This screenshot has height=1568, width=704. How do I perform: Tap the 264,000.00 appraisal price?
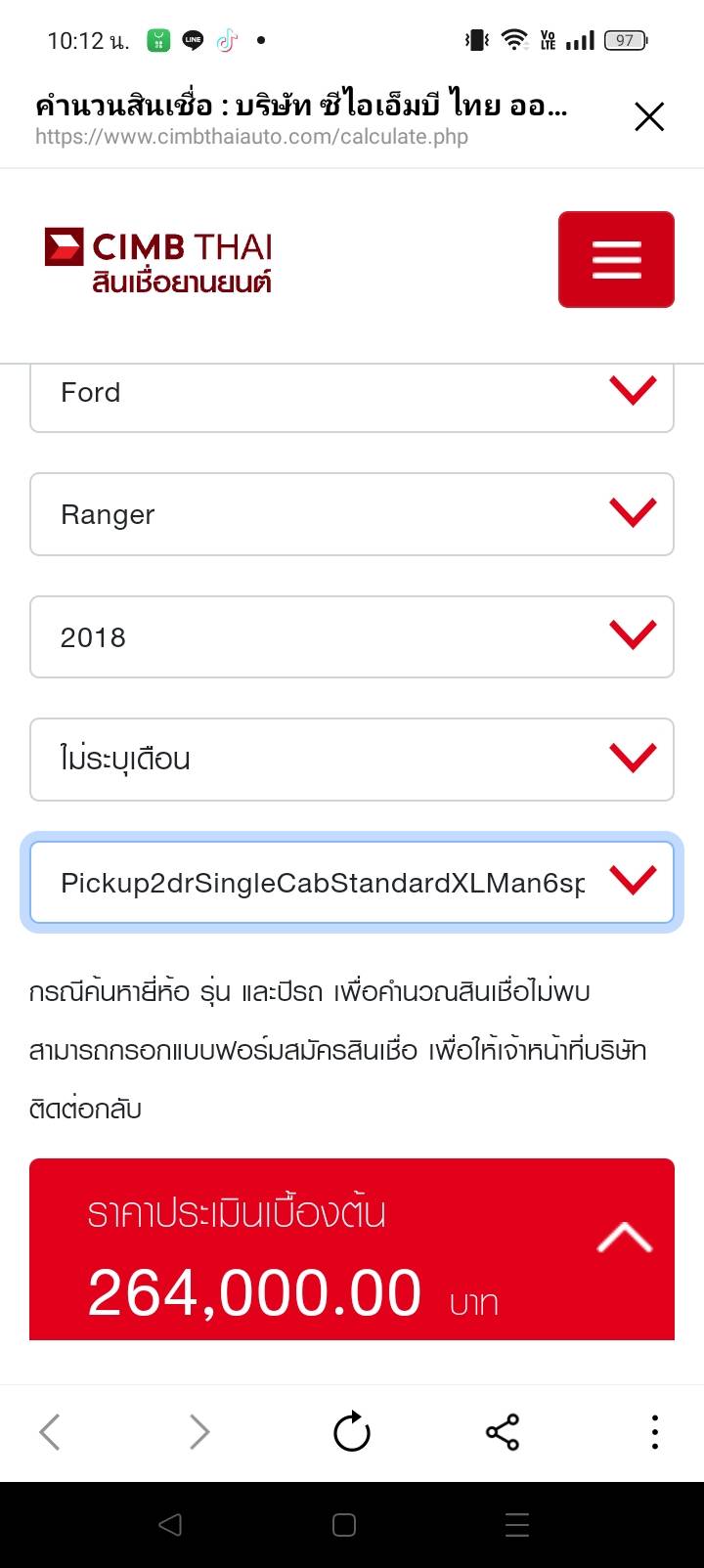click(254, 1293)
